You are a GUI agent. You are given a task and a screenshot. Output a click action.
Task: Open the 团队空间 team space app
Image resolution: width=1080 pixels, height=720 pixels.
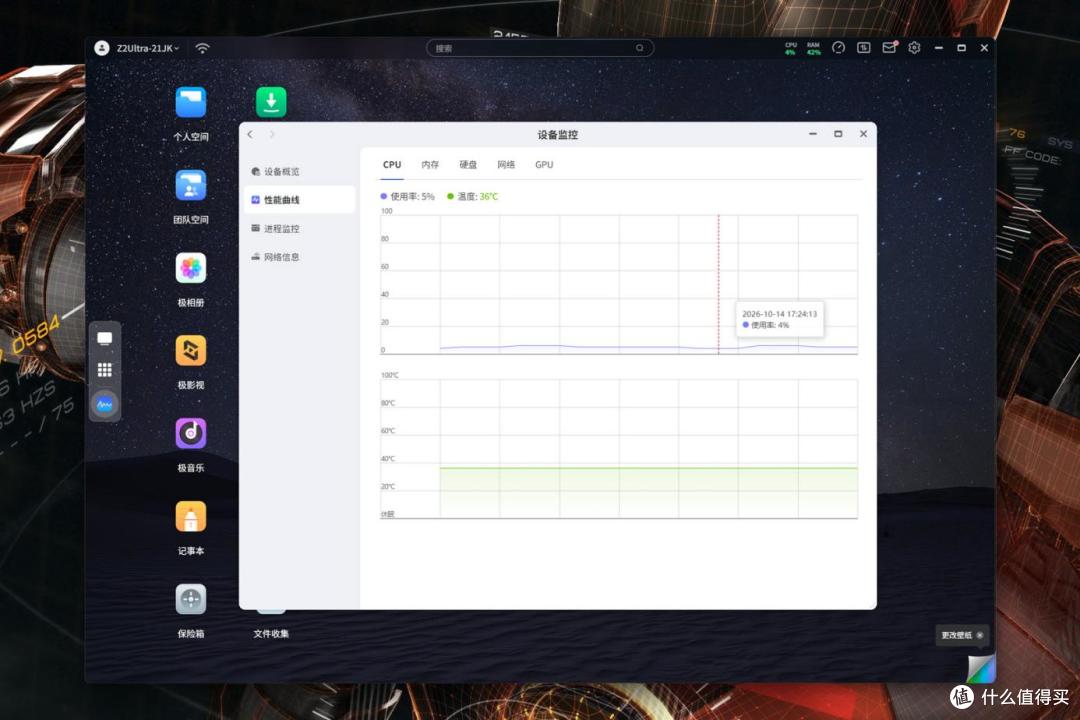pos(191,185)
